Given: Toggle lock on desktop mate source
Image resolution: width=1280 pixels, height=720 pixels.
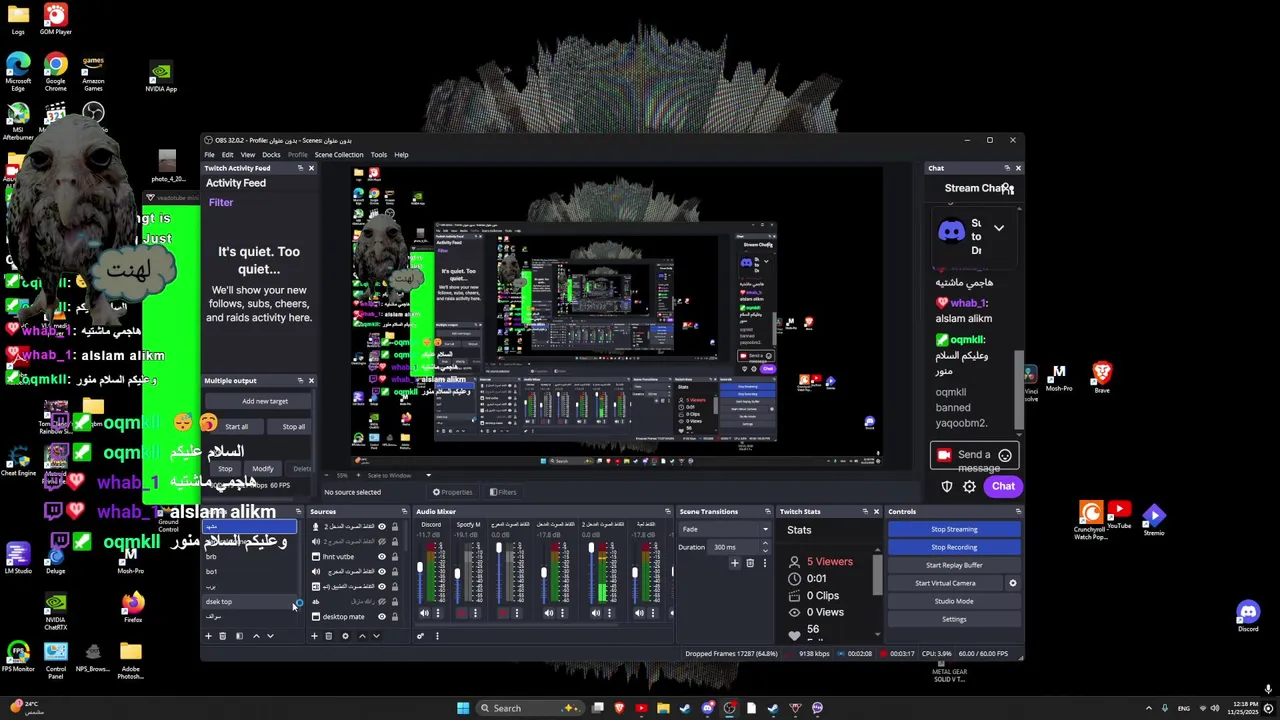Looking at the screenshot, I should point(394,617).
